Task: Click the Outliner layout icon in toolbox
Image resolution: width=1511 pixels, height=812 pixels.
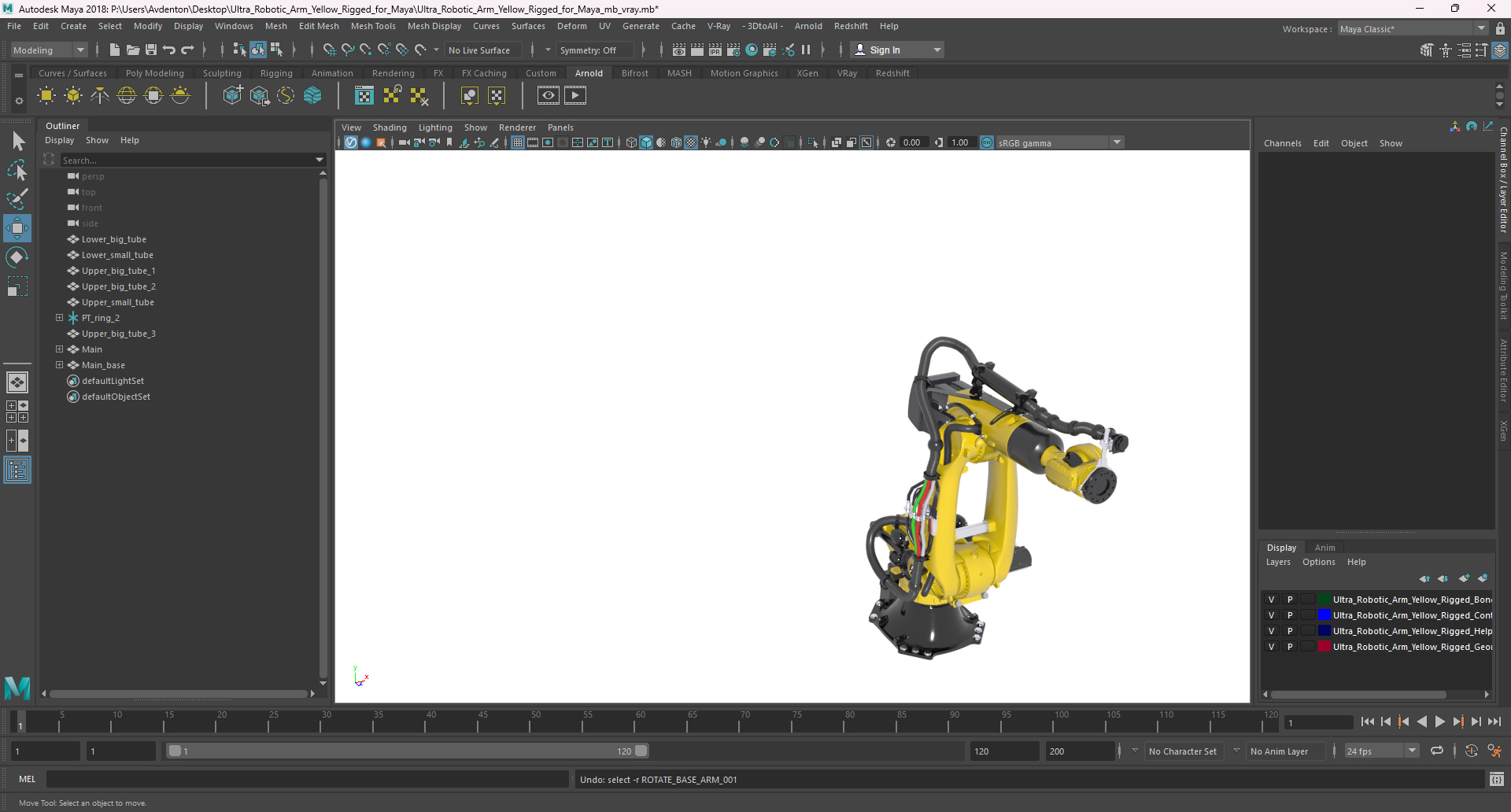Action: [17, 471]
